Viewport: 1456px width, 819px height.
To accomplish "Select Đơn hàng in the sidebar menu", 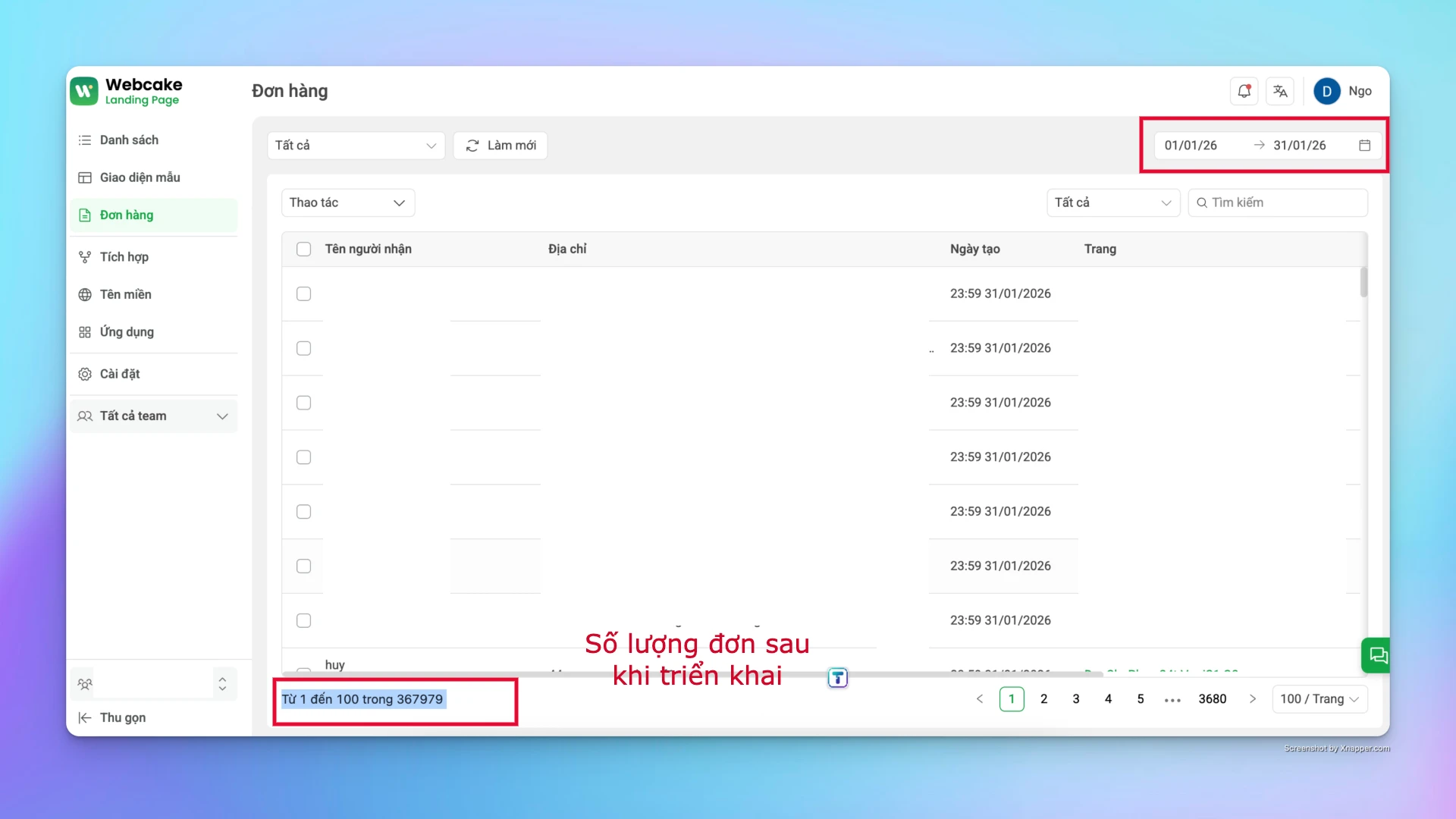I will tap(127, 215).
